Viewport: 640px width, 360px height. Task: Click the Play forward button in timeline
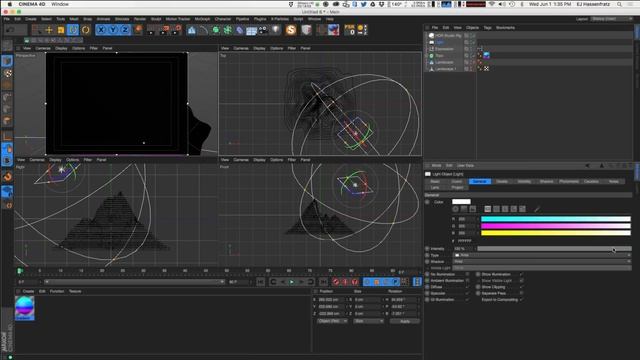click(291, 282)
